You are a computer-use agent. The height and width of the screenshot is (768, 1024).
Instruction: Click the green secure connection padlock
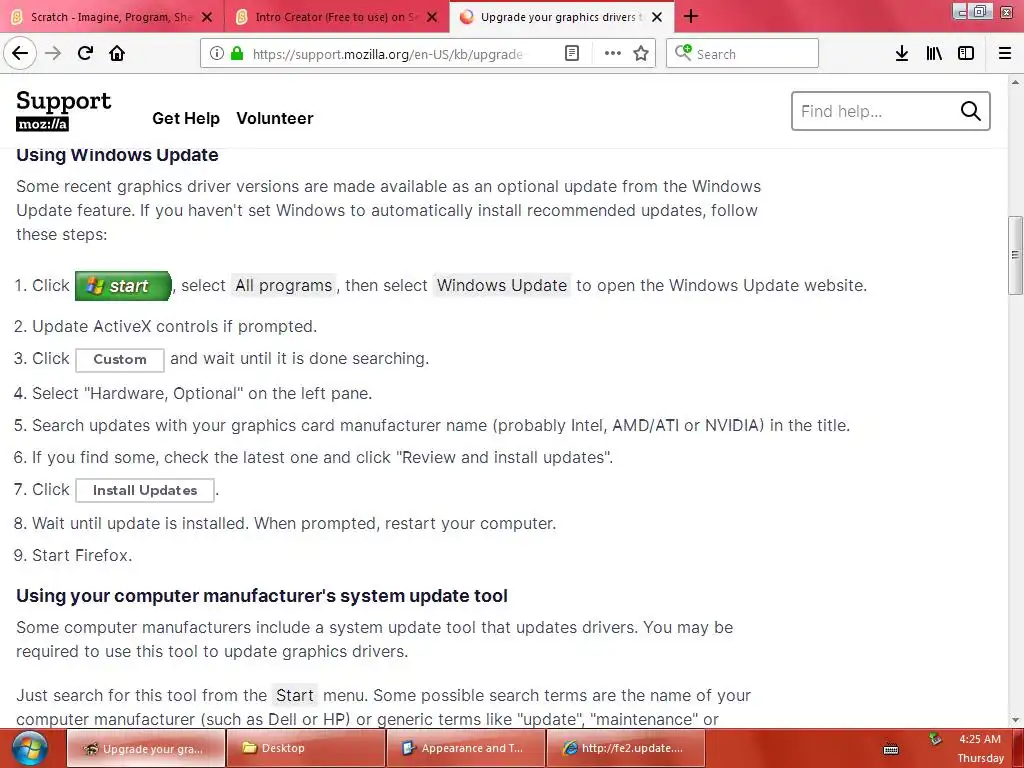pyautogui.click(x=237, y=54)
